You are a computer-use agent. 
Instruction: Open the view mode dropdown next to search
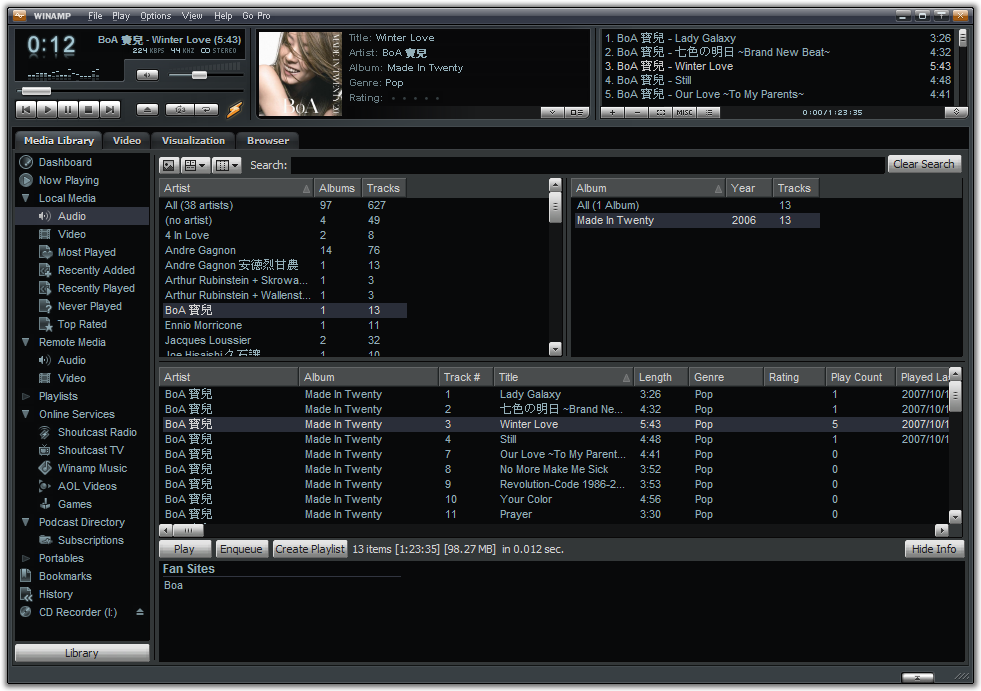195,165
